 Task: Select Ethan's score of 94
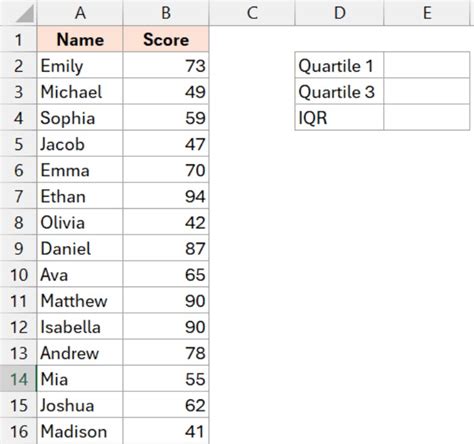pos(166,196)
